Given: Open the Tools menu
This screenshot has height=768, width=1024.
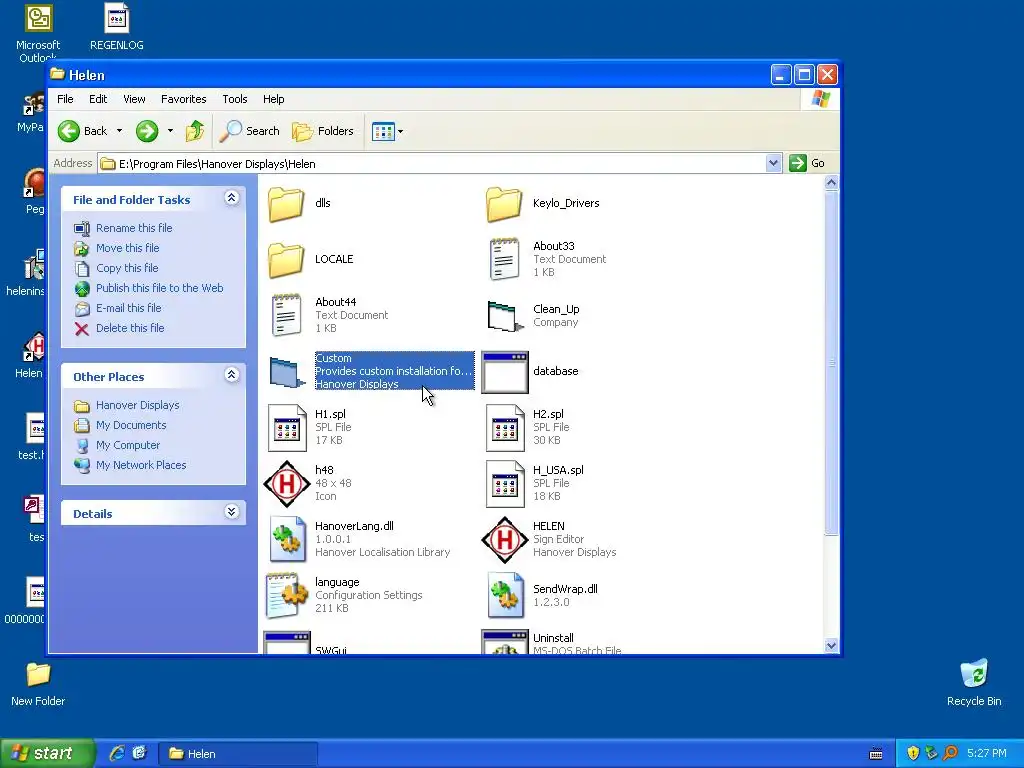Looking at the screenshot, I should point(234,99).
